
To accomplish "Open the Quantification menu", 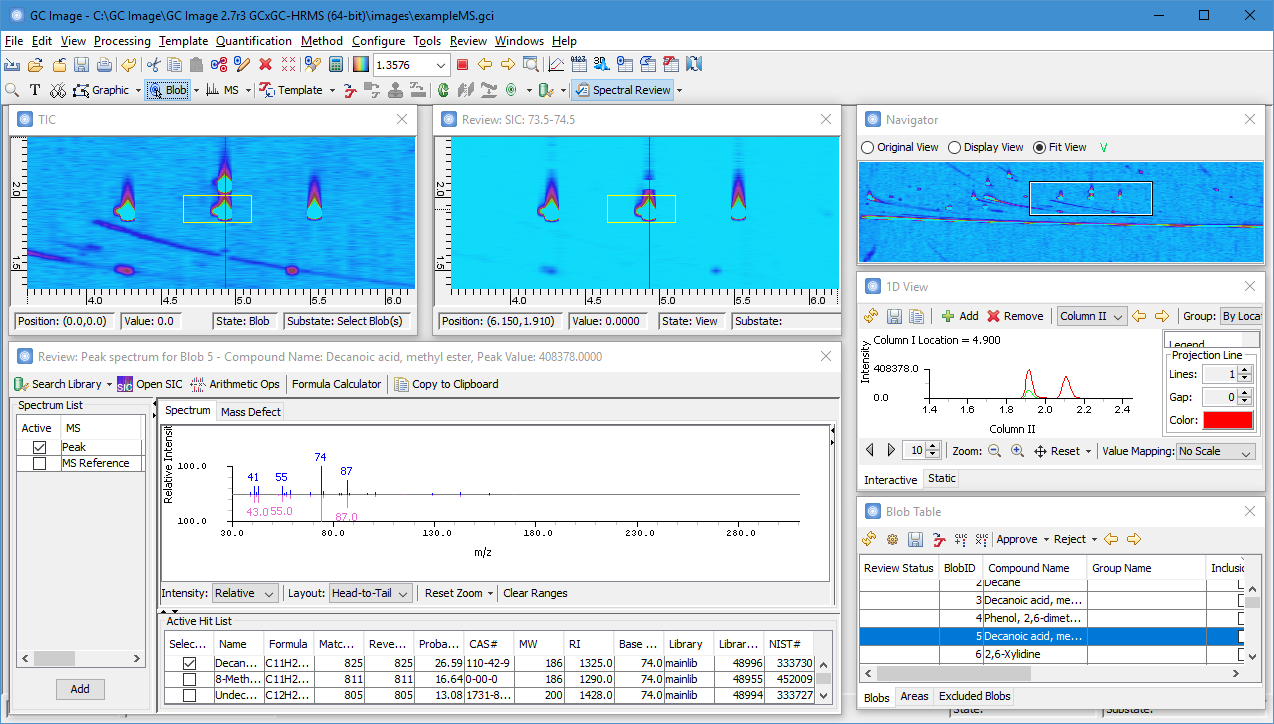I will point(254,41).
